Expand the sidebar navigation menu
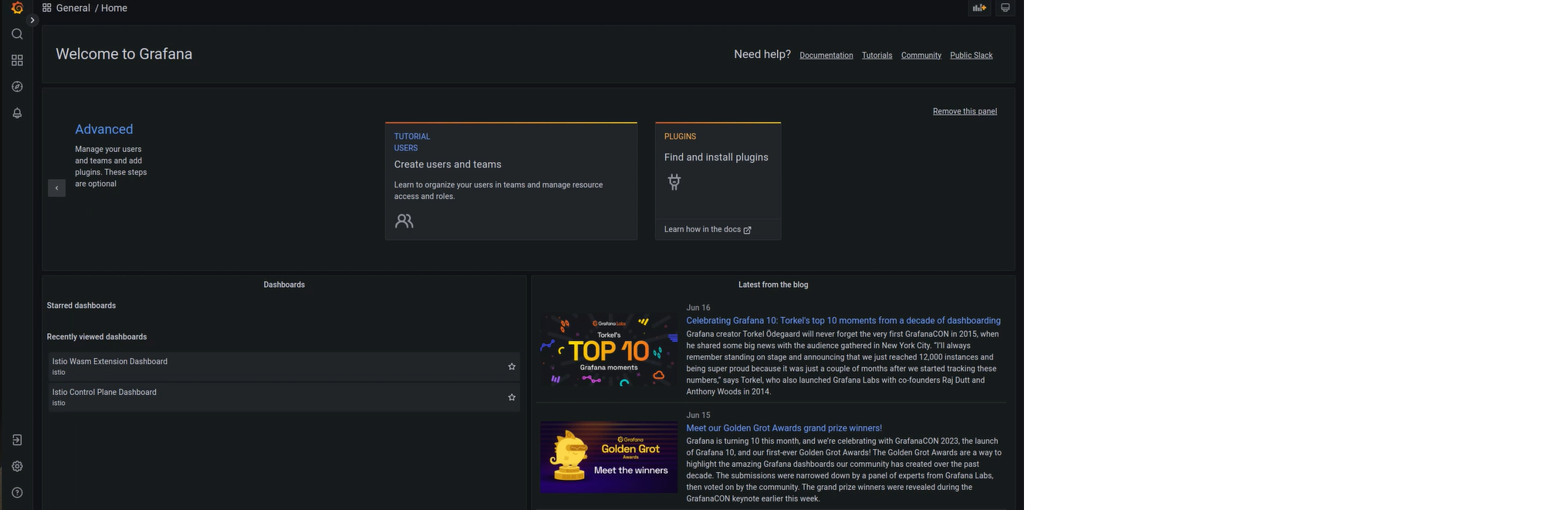1568x510 pixels. click(x=32, y=20)
